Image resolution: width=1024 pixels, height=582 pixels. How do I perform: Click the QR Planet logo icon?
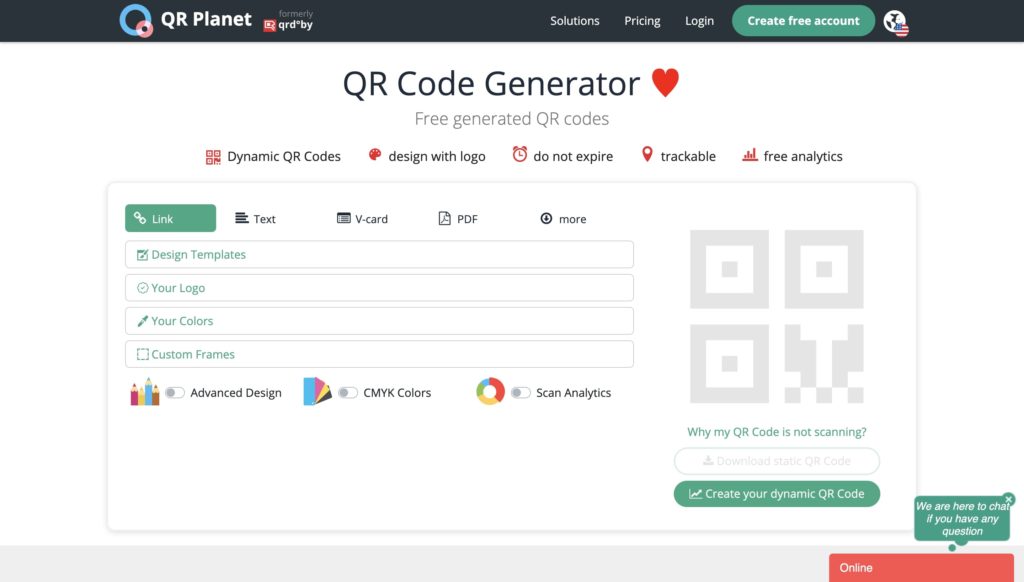coord(136,20)
